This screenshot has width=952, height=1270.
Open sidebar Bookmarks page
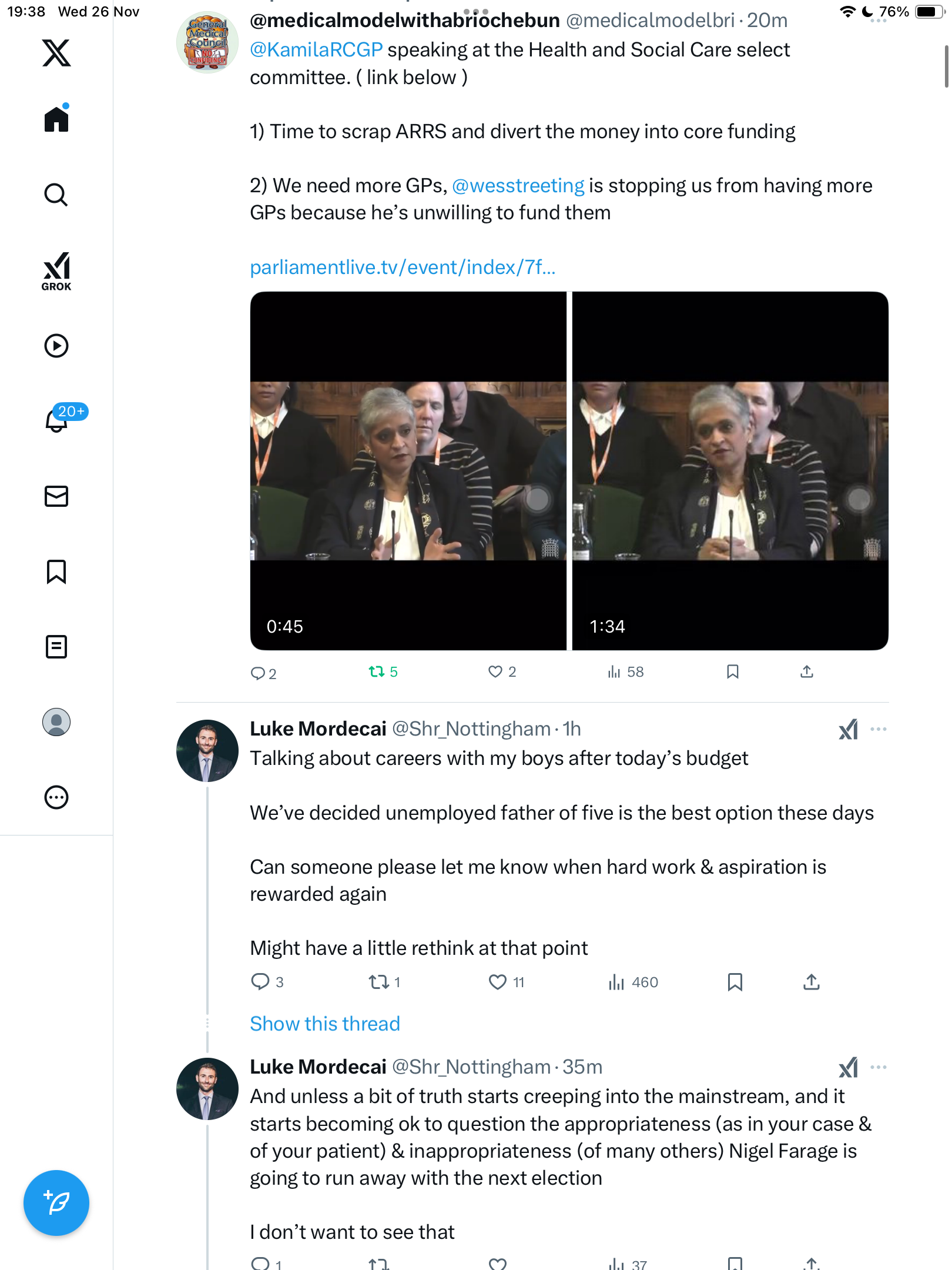(56, 571)
